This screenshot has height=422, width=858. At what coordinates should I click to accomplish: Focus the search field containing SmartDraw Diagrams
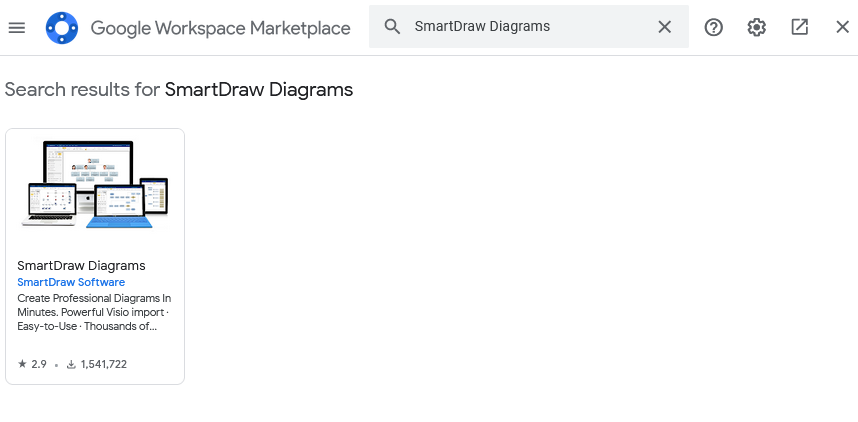coord(520,27)
